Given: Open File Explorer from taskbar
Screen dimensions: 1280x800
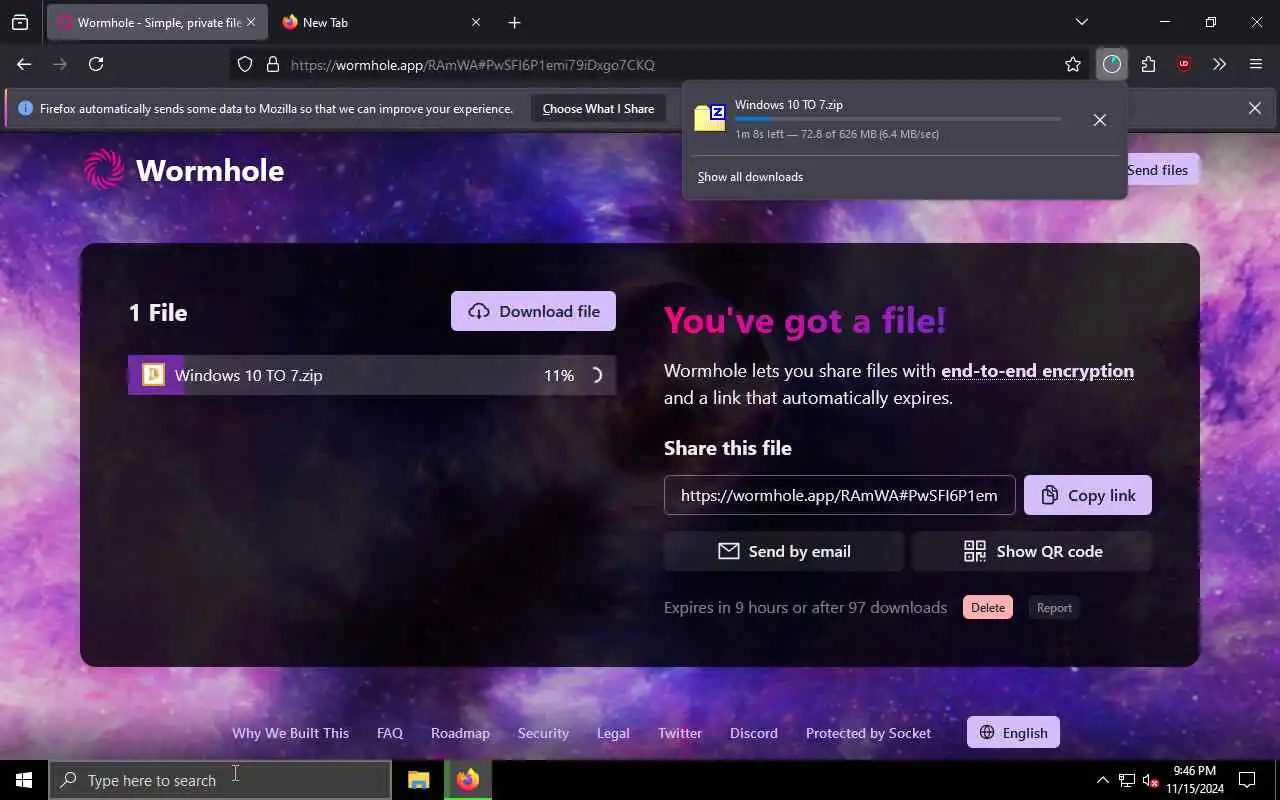Looking at the screenshot, I should (x=419, y=780).
